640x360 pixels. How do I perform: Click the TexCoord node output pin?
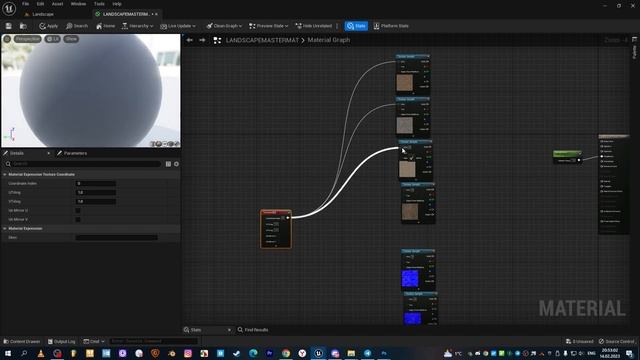288,218
